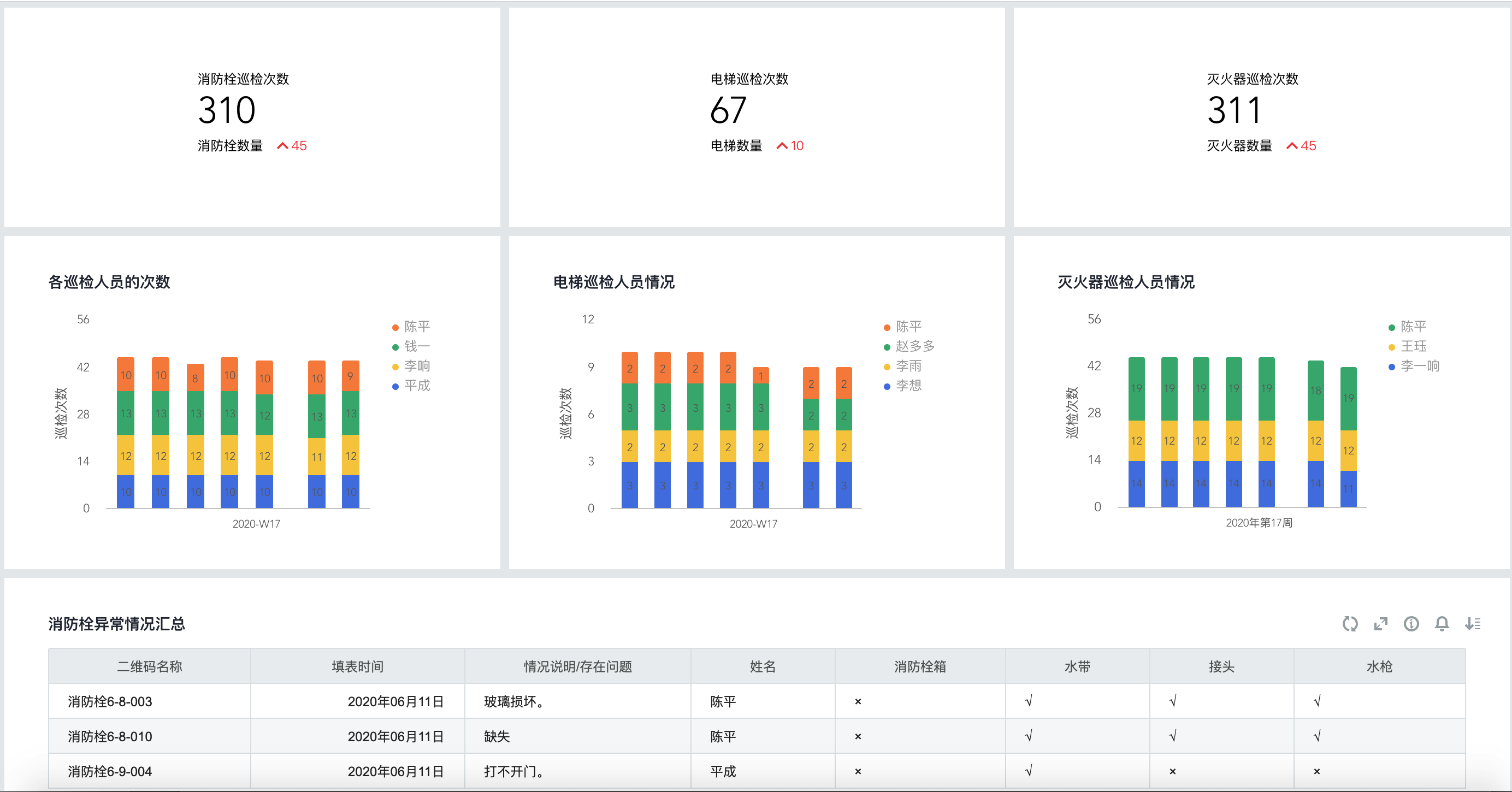Screen dimensions: 1512x792
Task: Click the blue segment labeled 11 in 灭火器巡检人员情况
Action: pyautogui.click(x=1348, y=488)
